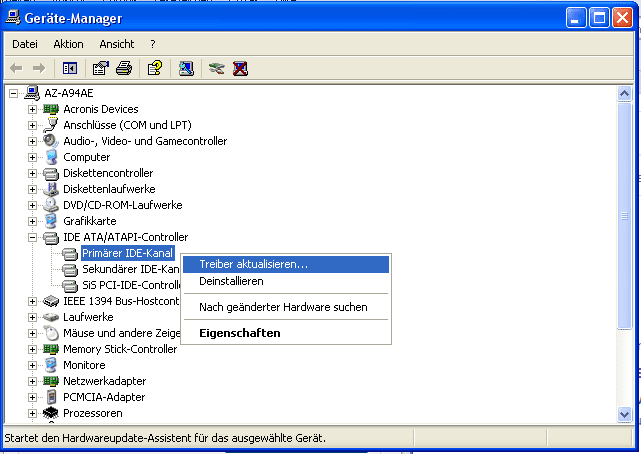Toggle the console tree pane icon
The width and height of the screenshot is (641, 454).
[x=70, y=68]
